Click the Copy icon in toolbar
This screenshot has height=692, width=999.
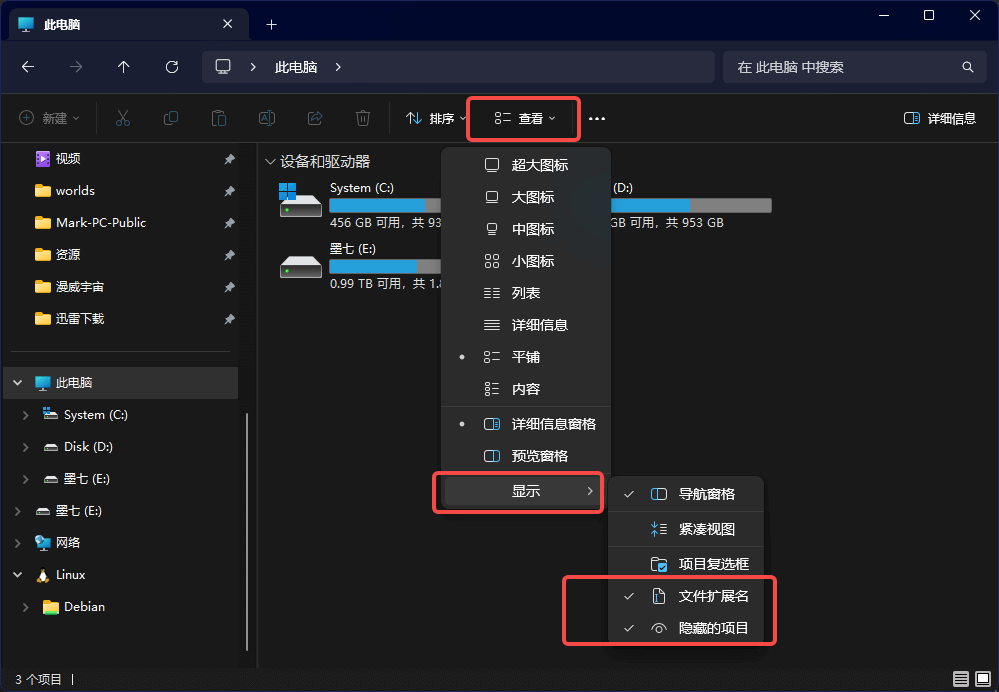pyautogui.click(x=170, y=118)
